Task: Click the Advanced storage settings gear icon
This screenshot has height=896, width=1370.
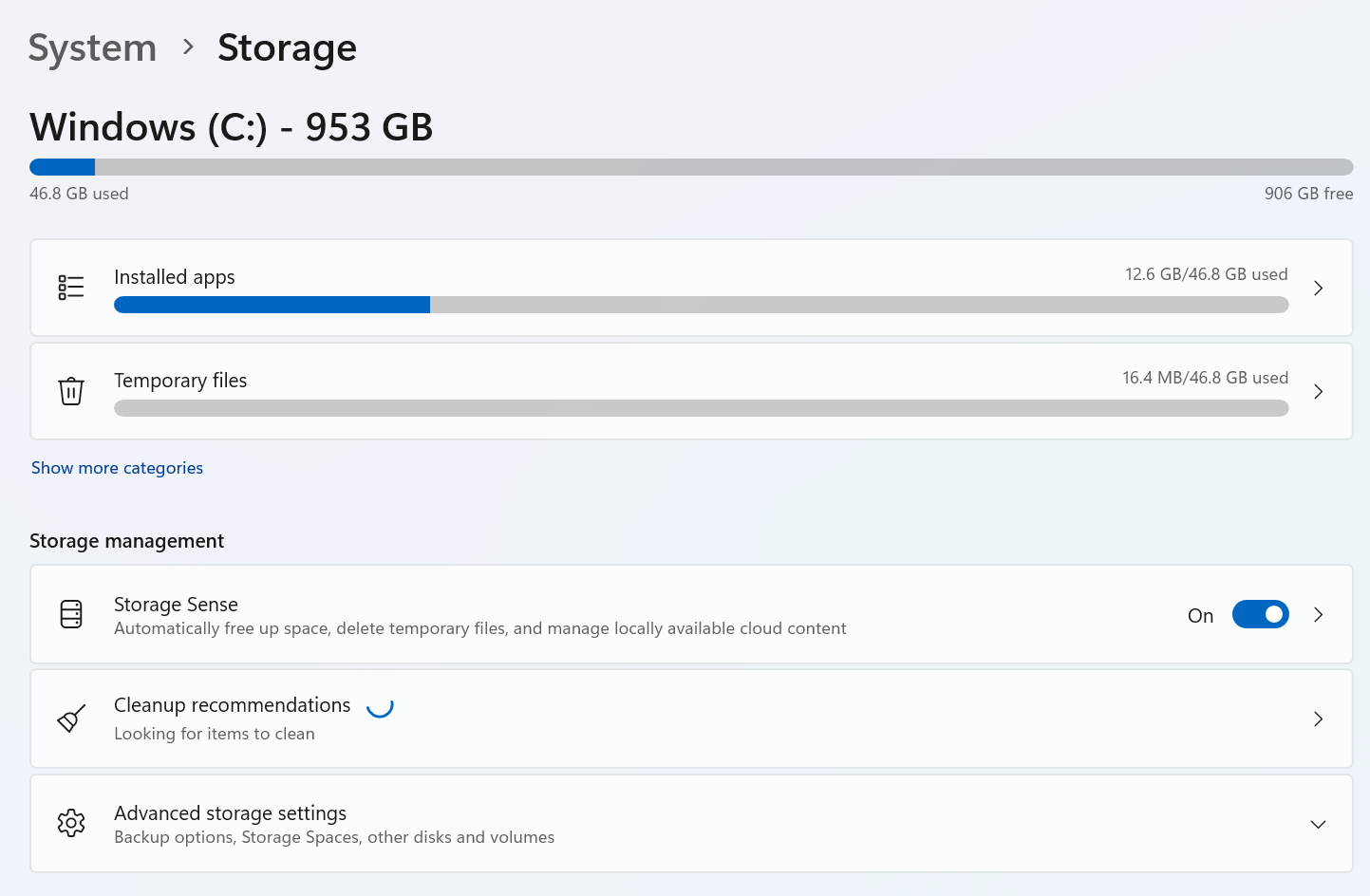Action: 71,823
